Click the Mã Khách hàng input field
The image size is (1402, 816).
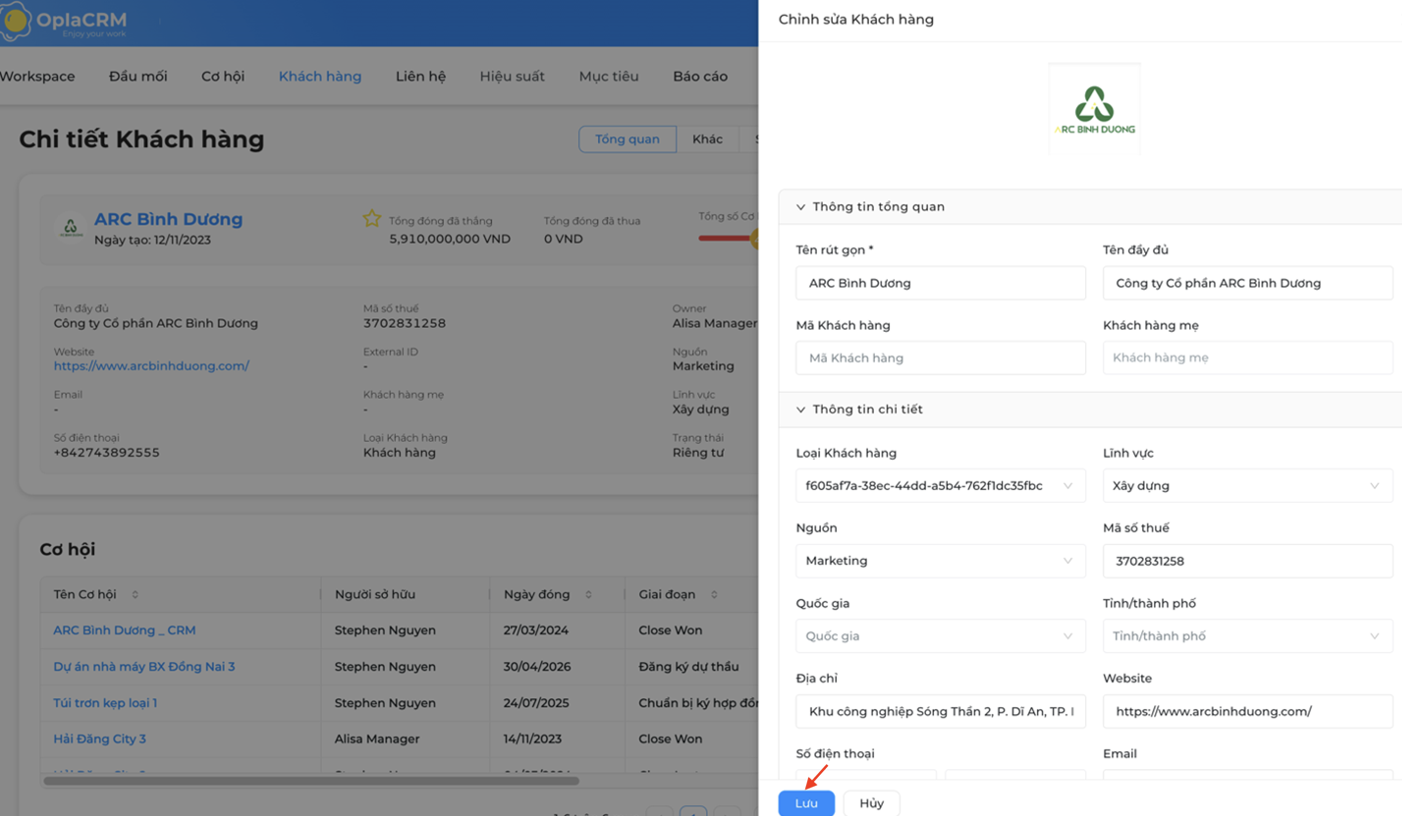click(x=940, y=358)
